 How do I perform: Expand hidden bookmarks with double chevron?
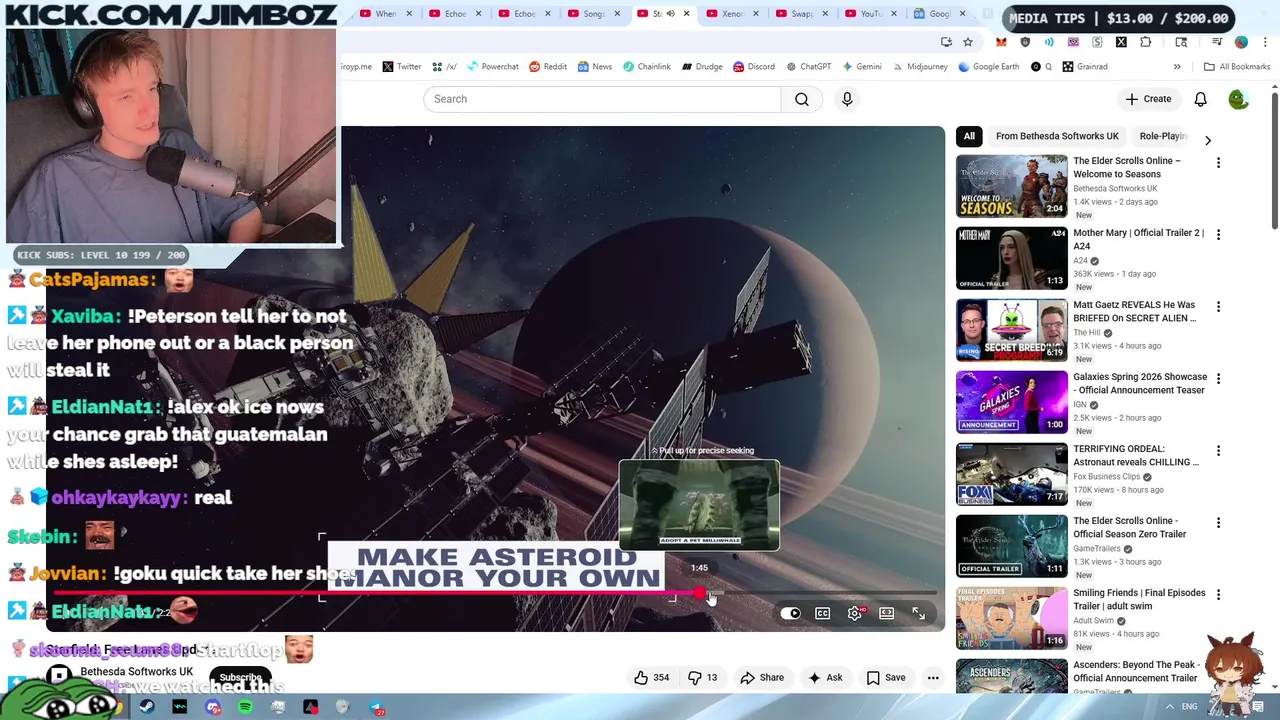coord(1177,67)
